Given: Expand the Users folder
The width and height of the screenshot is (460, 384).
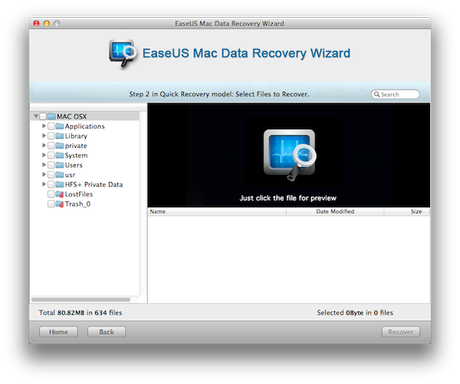Looking at the screenshot, I should pyautogui.click(x=44, y=165).
